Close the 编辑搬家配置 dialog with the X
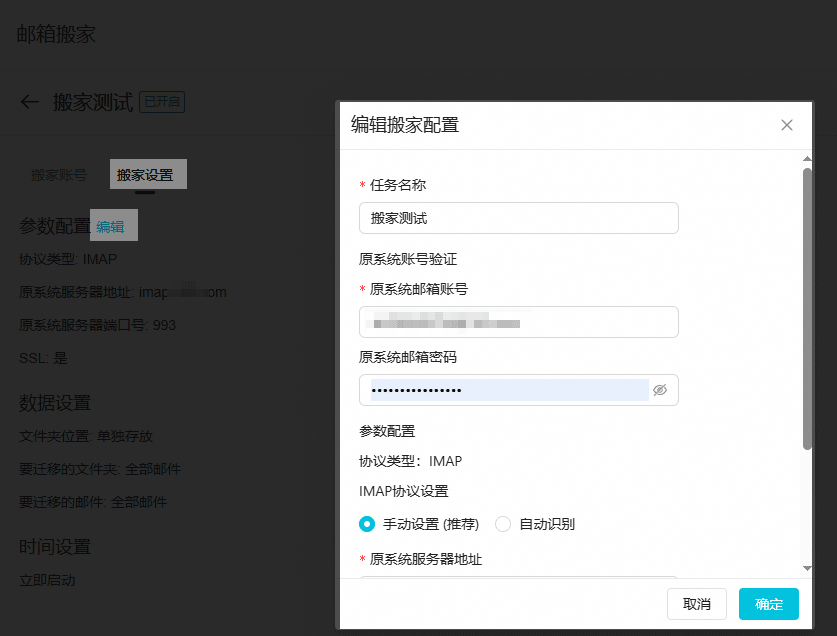Screen dimensions: 837x636 click(x=786, y=125)
